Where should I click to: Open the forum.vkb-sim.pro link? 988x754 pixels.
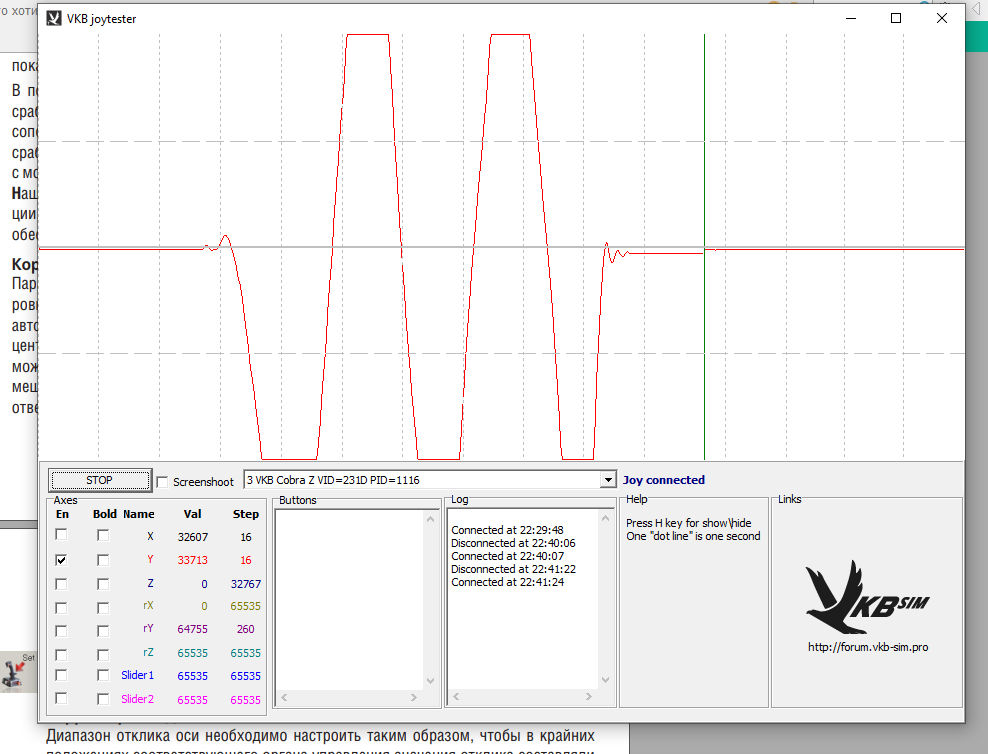(x=868, y=647)
